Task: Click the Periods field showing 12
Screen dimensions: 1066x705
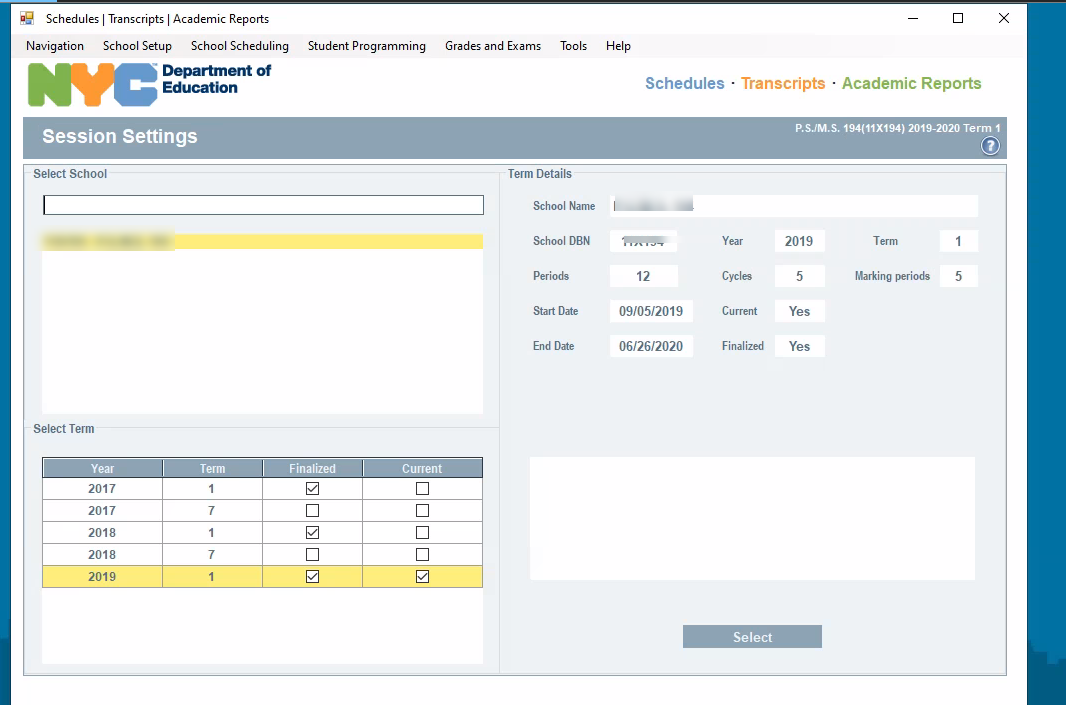Action: click(x=643, y=276)
